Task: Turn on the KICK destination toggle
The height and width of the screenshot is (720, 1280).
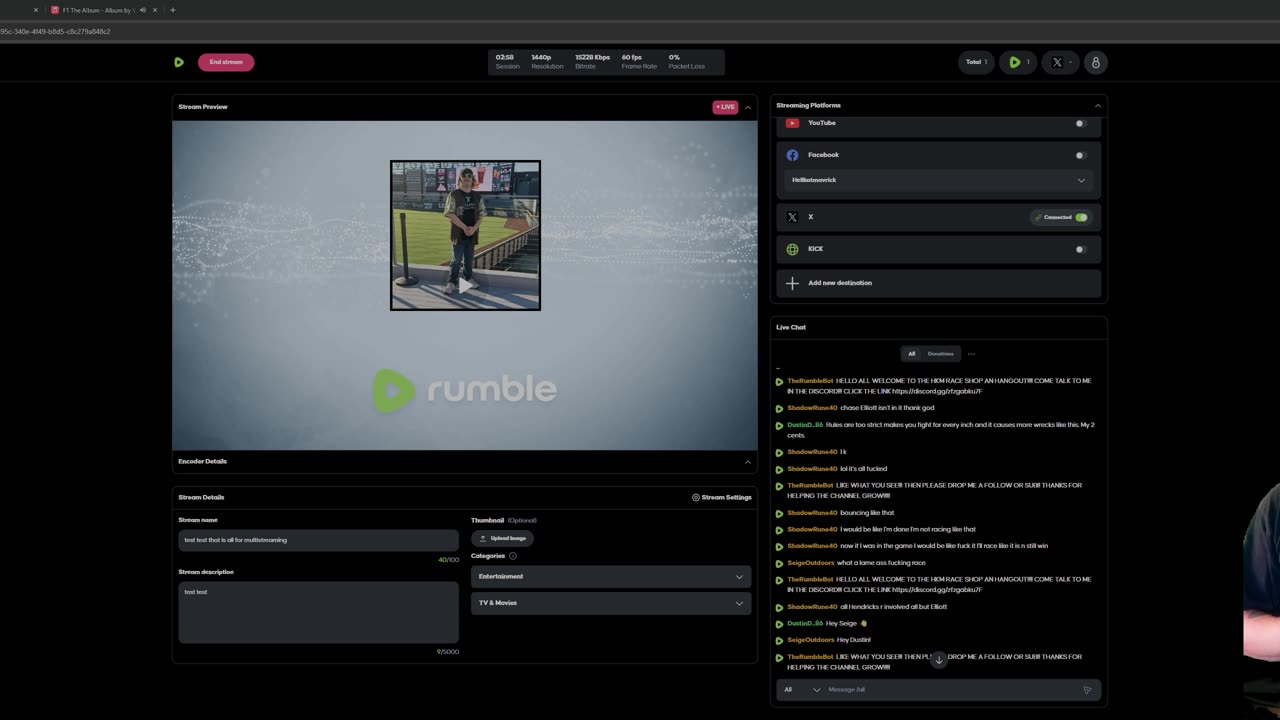Action: point(1080,249)
